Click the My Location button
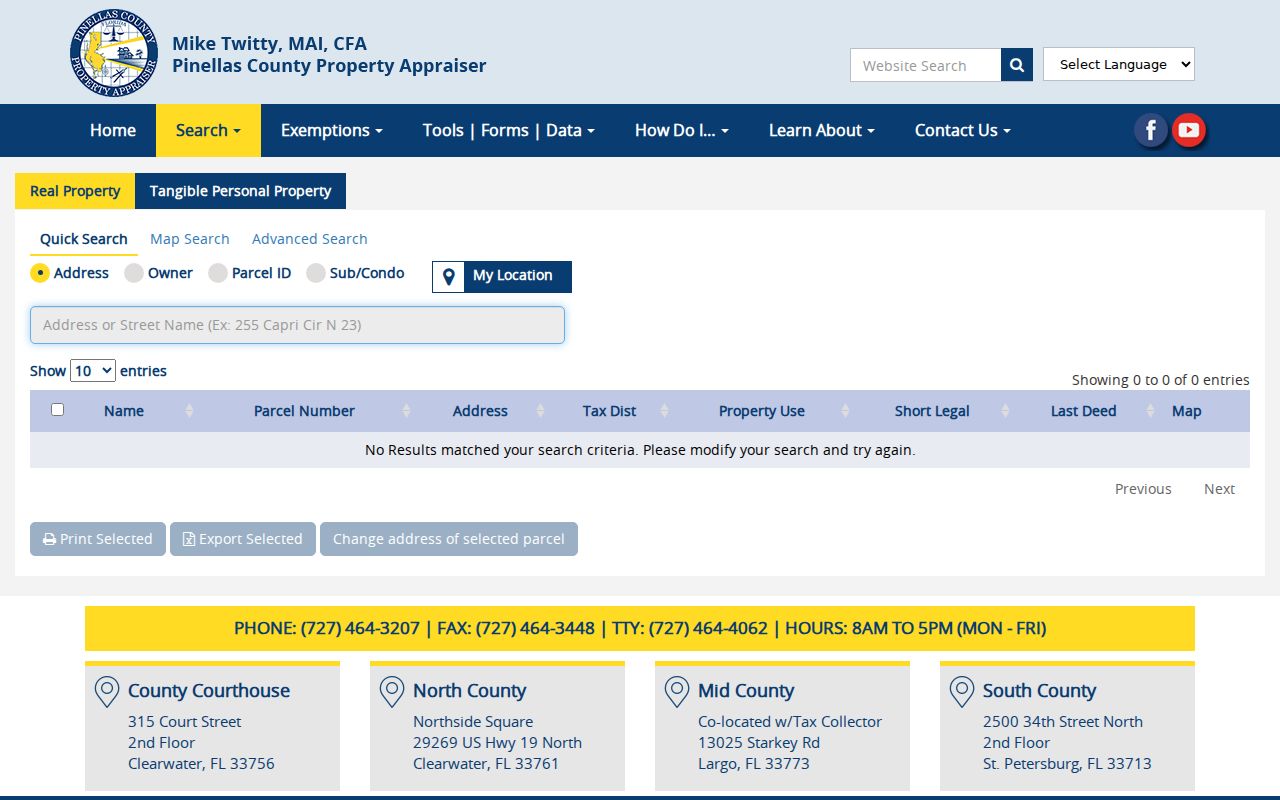The height and width of the screenshot is (800, 1280). [502, 276]
